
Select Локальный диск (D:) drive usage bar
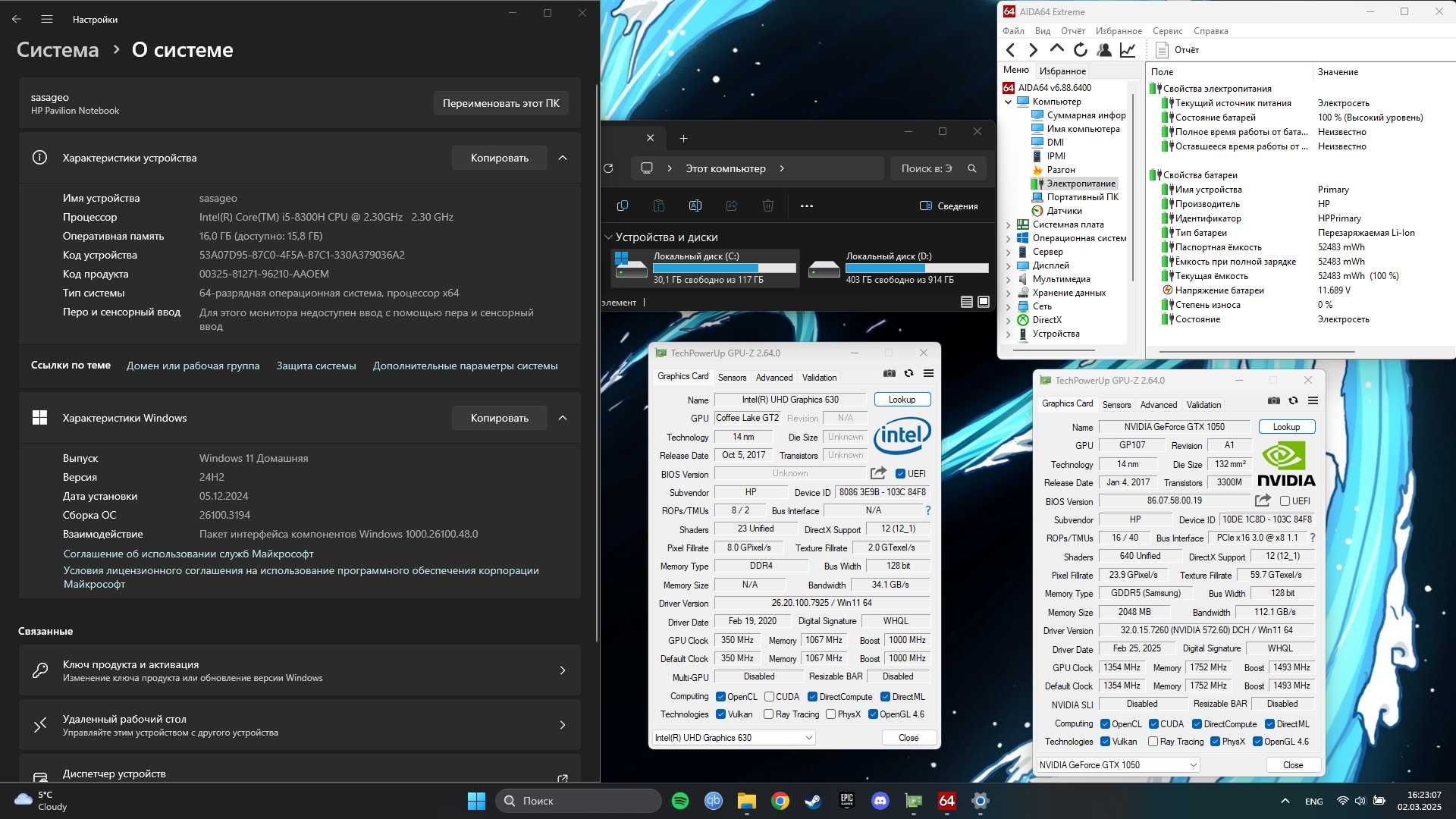tap(917, 268)
